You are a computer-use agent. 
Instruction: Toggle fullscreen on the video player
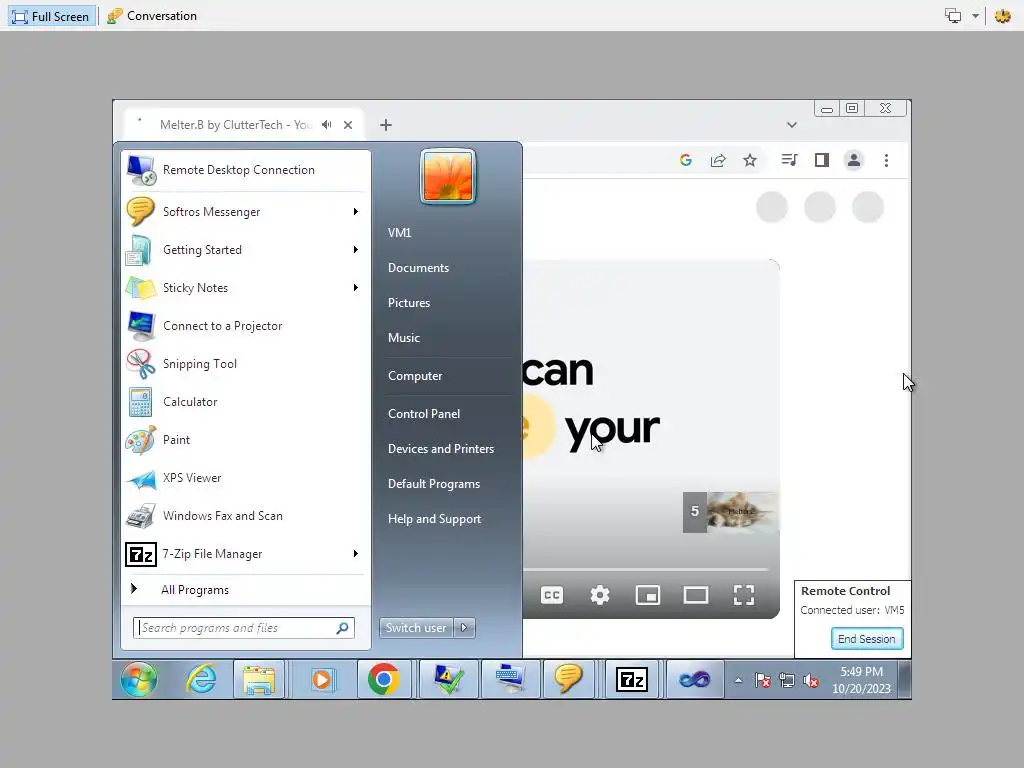pyautogui.click(x=744, y=595)
